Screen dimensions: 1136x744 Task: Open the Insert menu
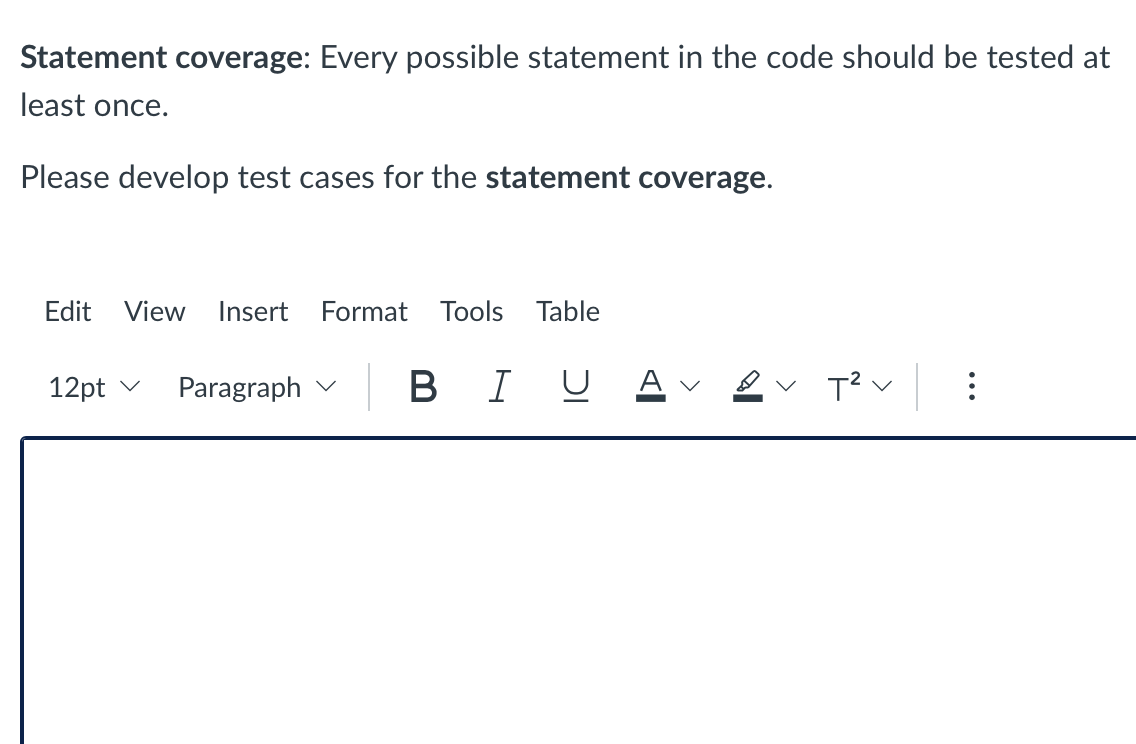(x=253, y=311)
